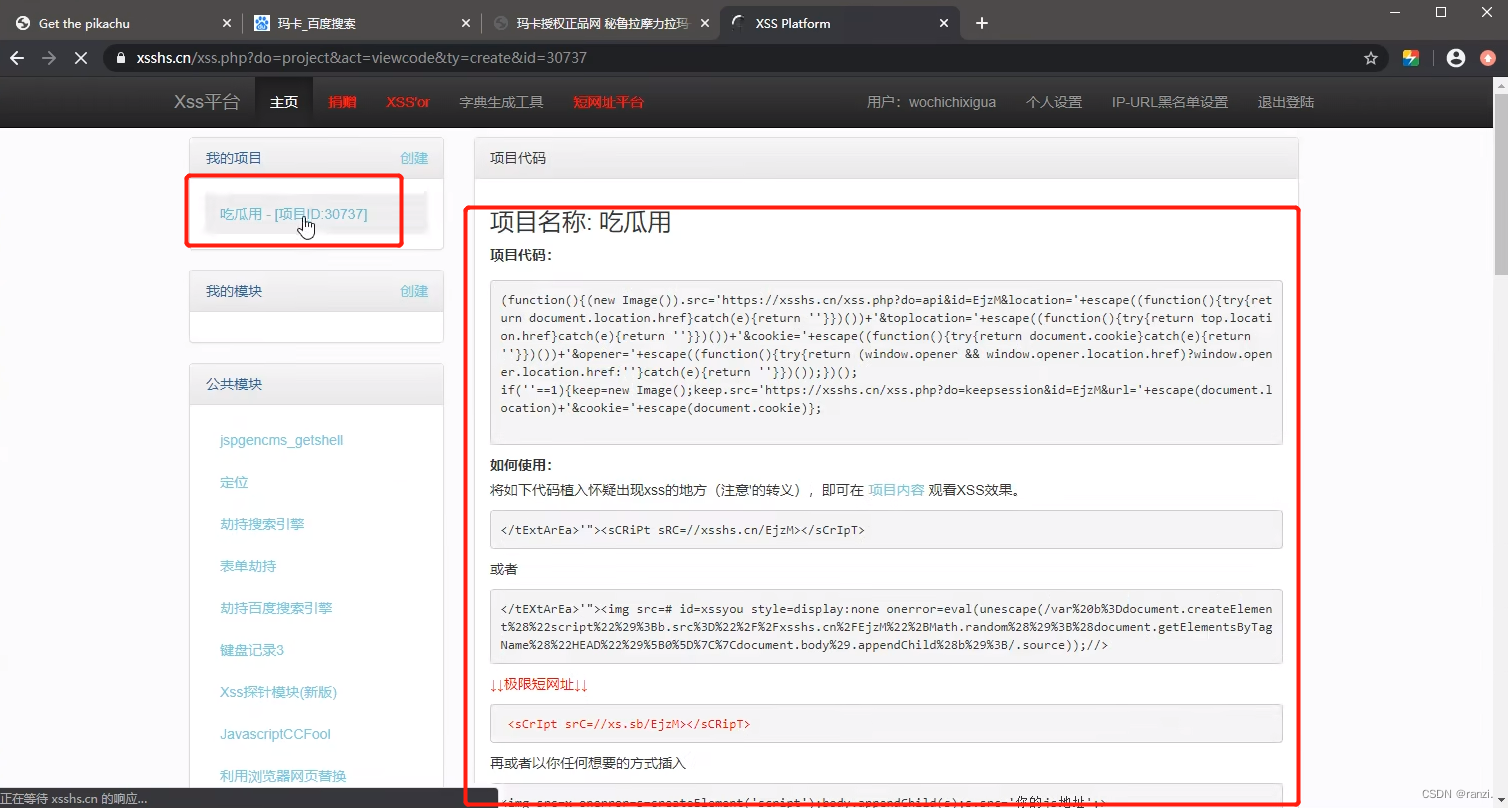Click the ↓↓极限短网址↓↓ red label
The image size is (1508, 808).
pyautogui.click(x=539, y=685)
